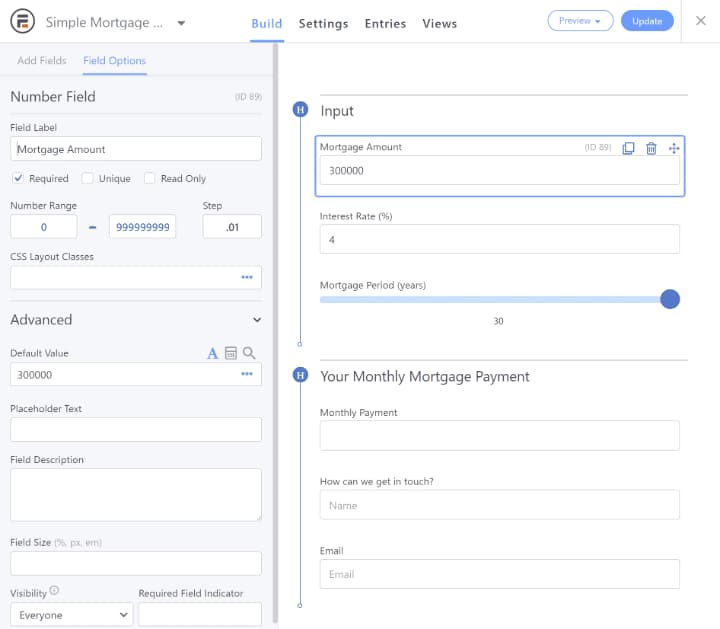Select the Field Options tab
This screenshot has width=720, height=629.
pos(114,61)
